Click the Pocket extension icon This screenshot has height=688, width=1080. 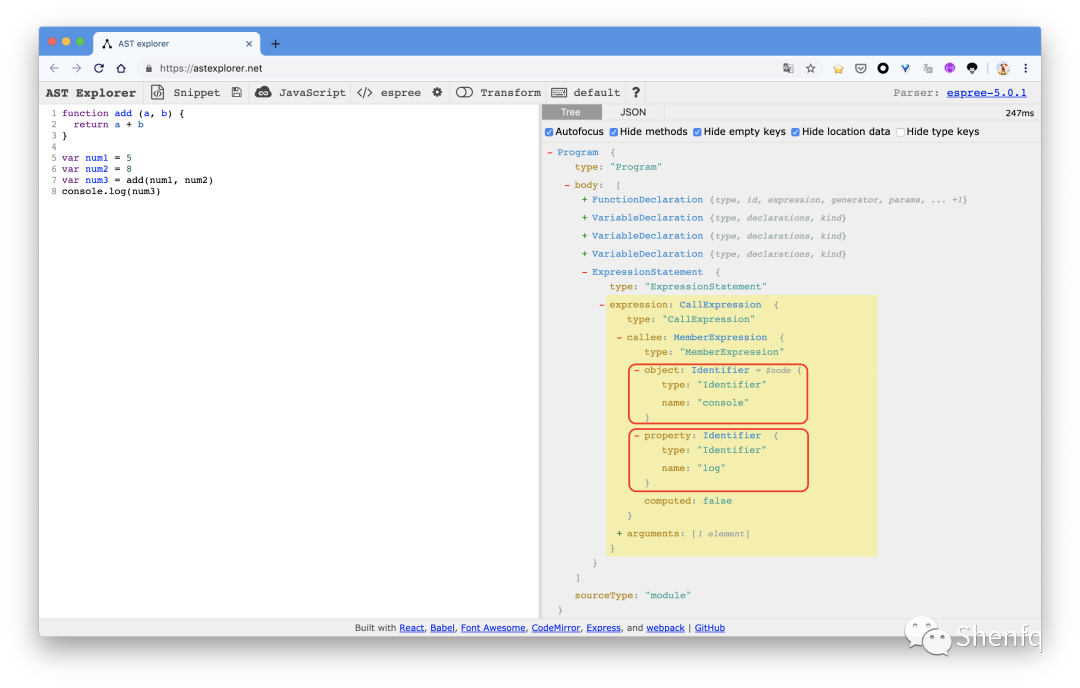[x=860, y=68]
